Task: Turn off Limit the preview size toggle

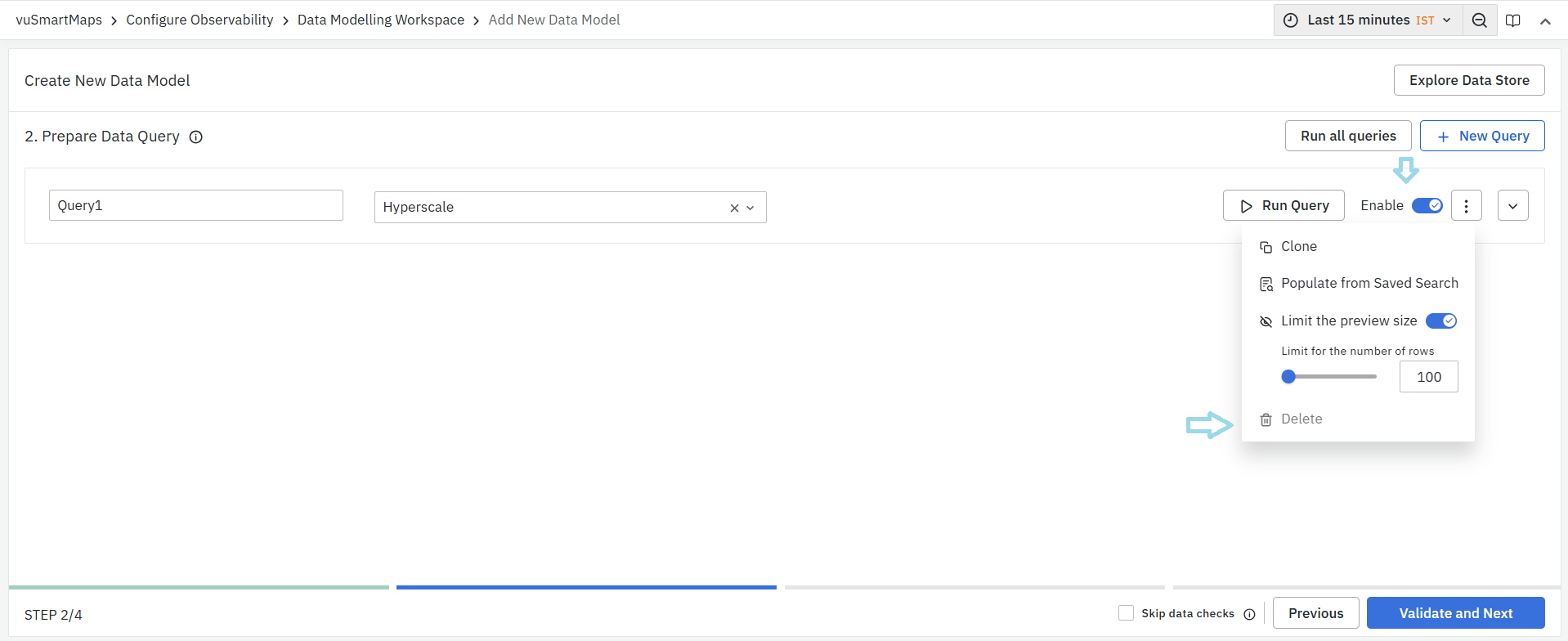Action: click(1440, 321)
